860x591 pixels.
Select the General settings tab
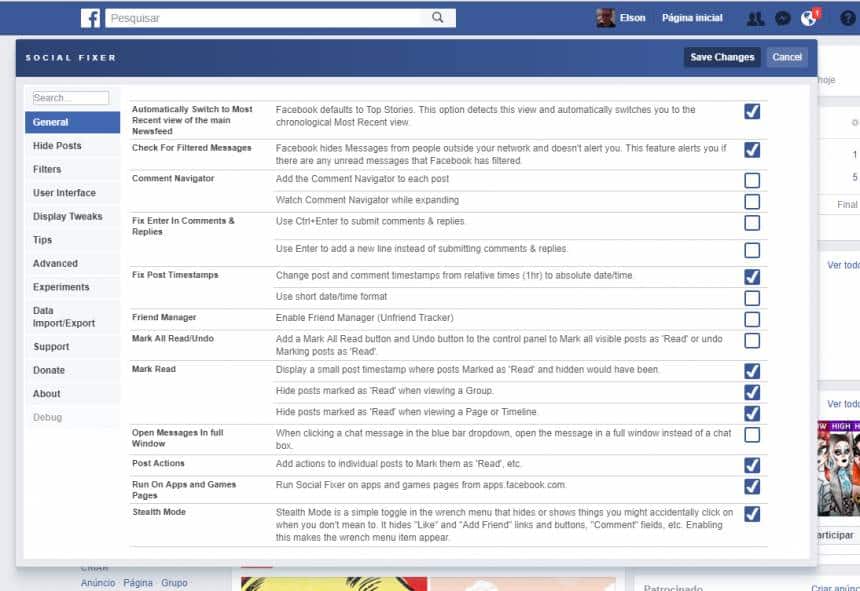72,122
